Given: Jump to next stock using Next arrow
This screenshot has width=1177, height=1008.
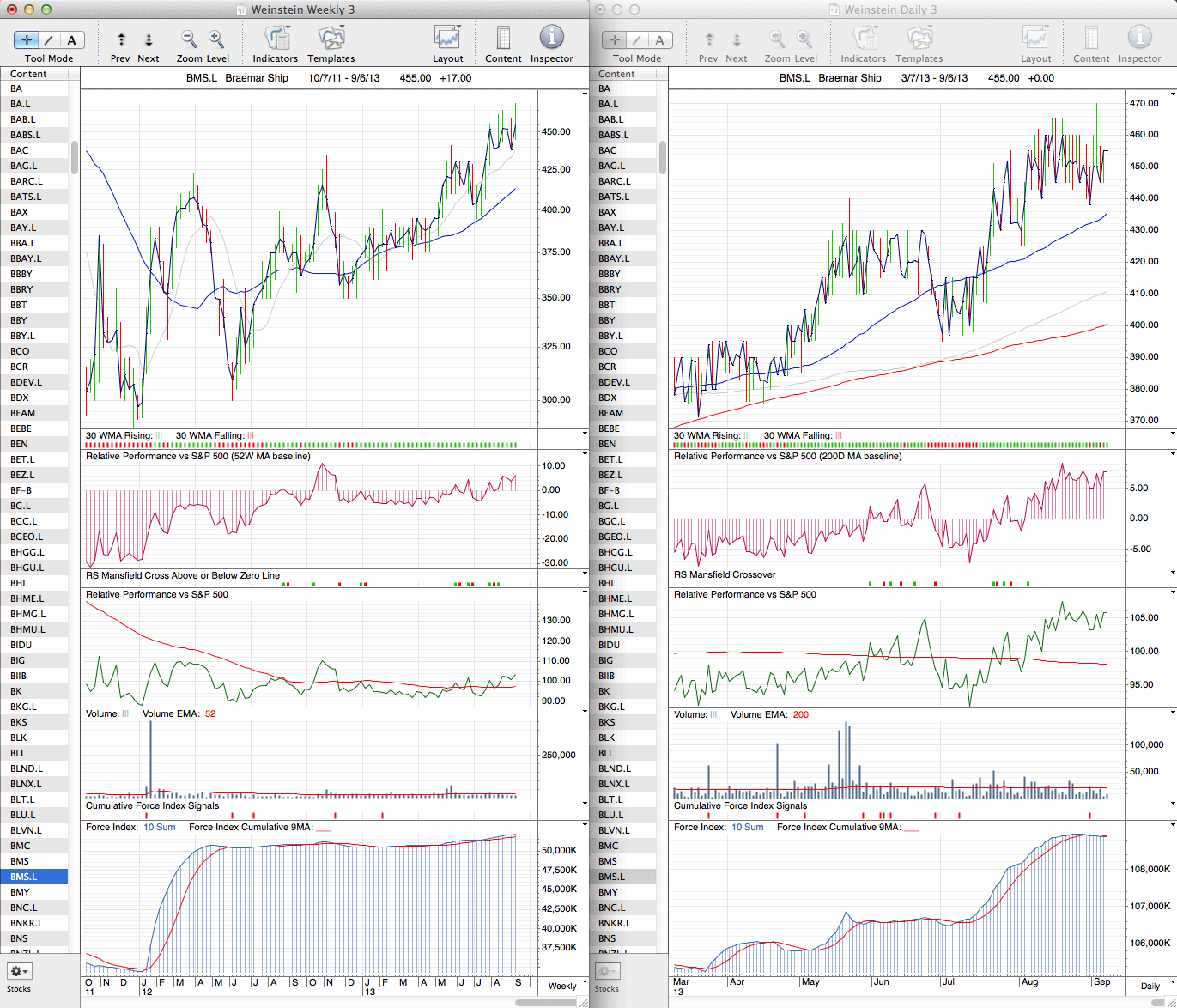Looking at the screenshot, I should 149,39.
